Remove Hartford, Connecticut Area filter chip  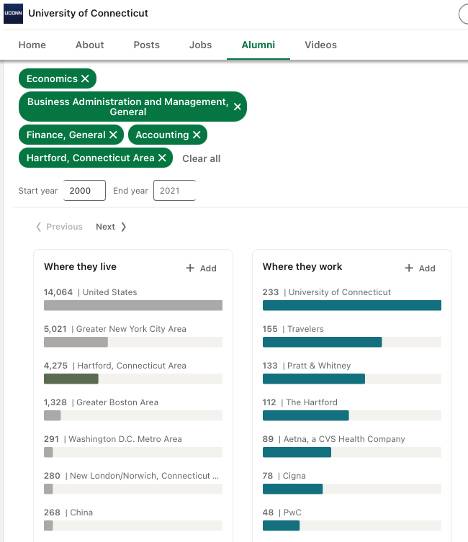click(162, 158)
